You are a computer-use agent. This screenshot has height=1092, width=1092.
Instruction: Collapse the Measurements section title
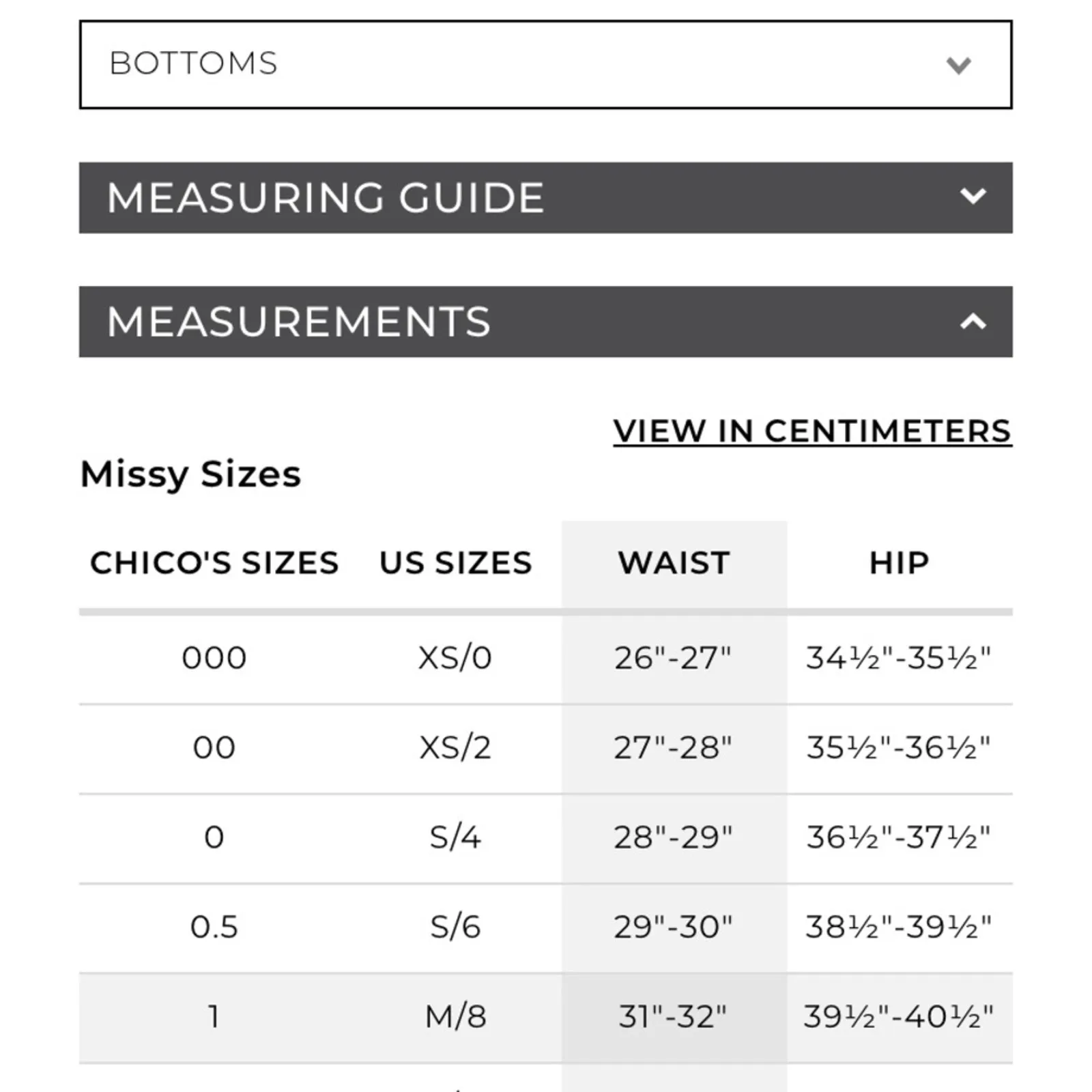click(x=299, y=321)
